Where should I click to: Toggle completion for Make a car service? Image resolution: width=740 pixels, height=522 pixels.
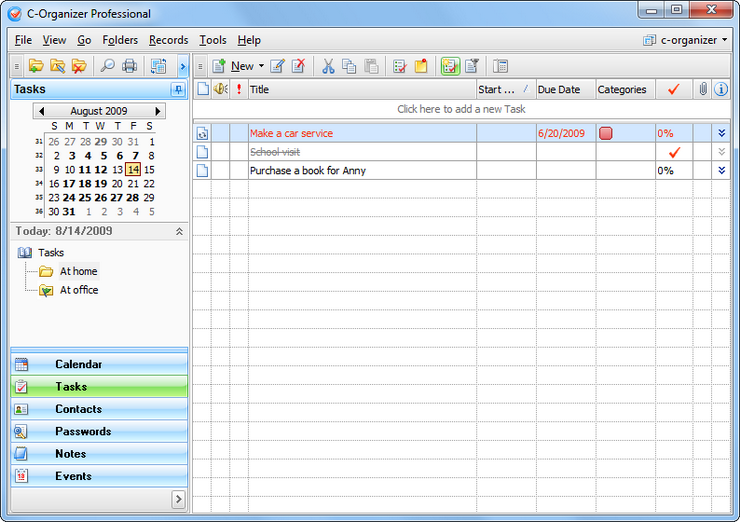pyautogui.click(x=673, y=133)
